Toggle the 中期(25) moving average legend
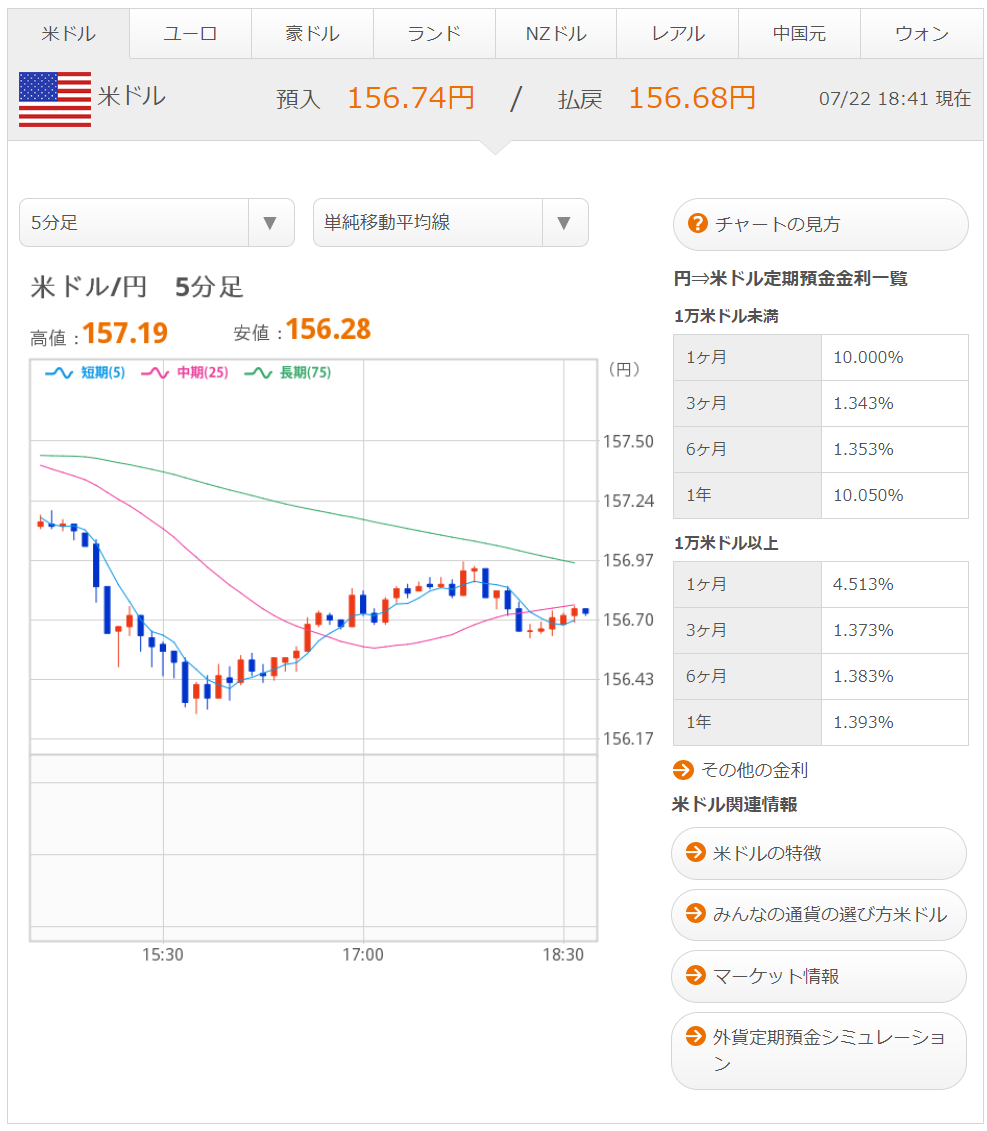This screenshot has width=987, height=1131. click(186, 373)
